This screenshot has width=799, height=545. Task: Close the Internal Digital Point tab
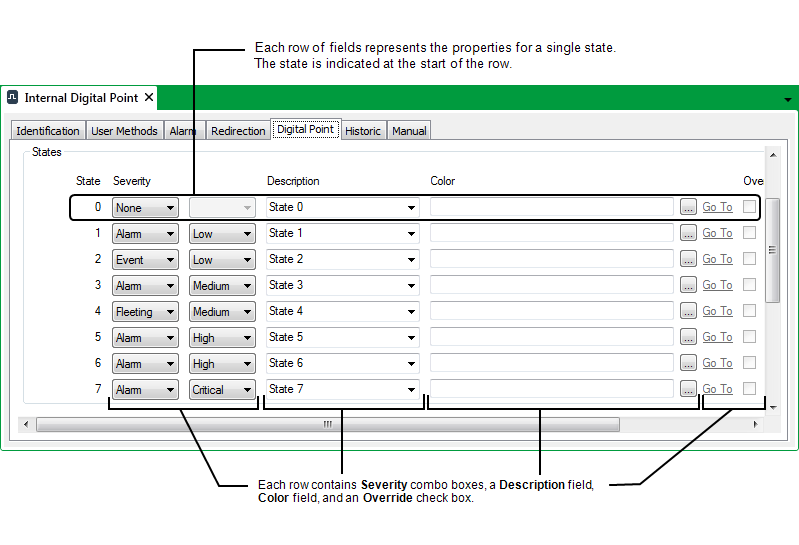149,98
